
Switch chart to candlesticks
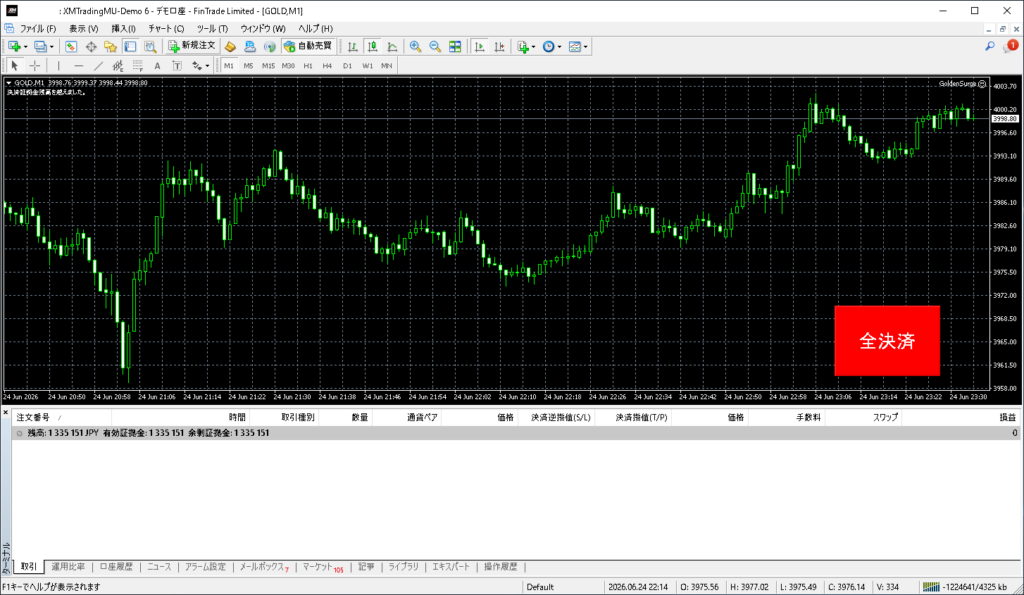click(372, 46)
